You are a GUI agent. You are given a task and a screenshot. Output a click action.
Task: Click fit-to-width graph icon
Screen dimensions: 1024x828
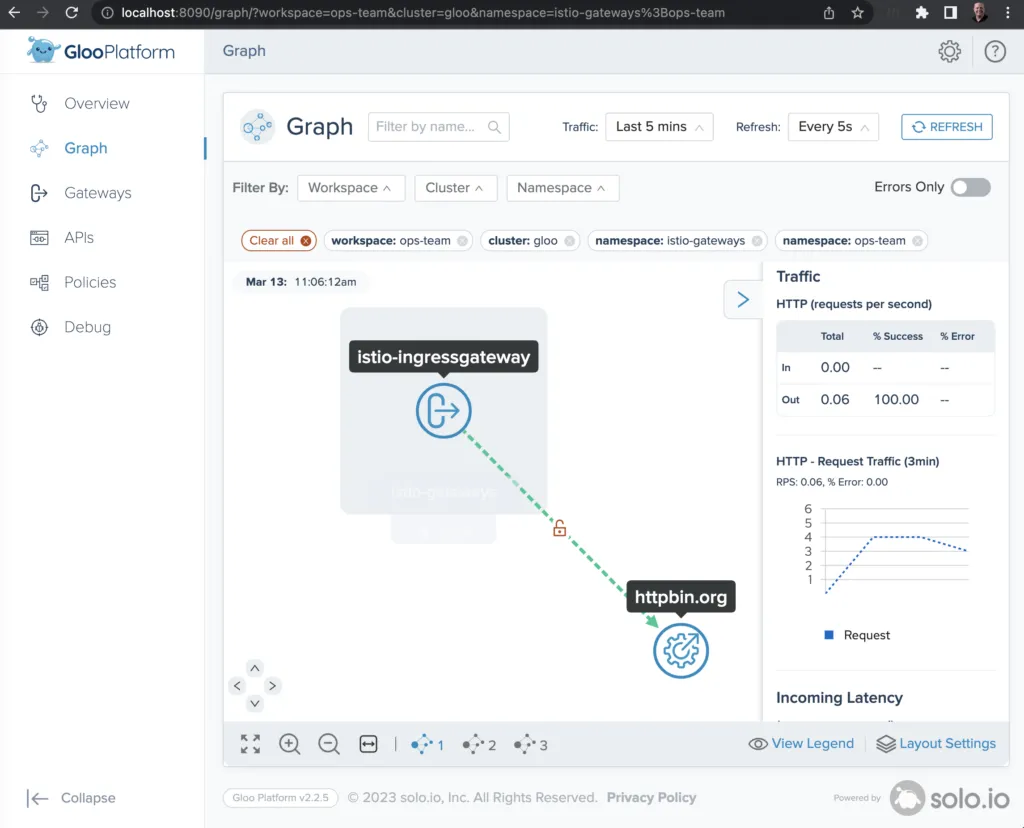point(368,744)
